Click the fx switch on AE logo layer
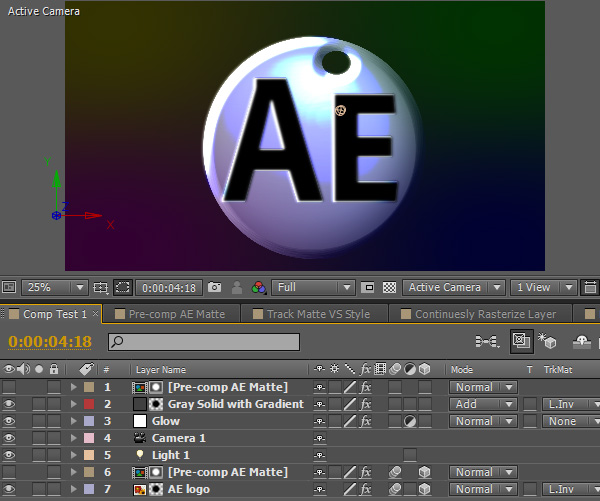 (x=366, y=490)
